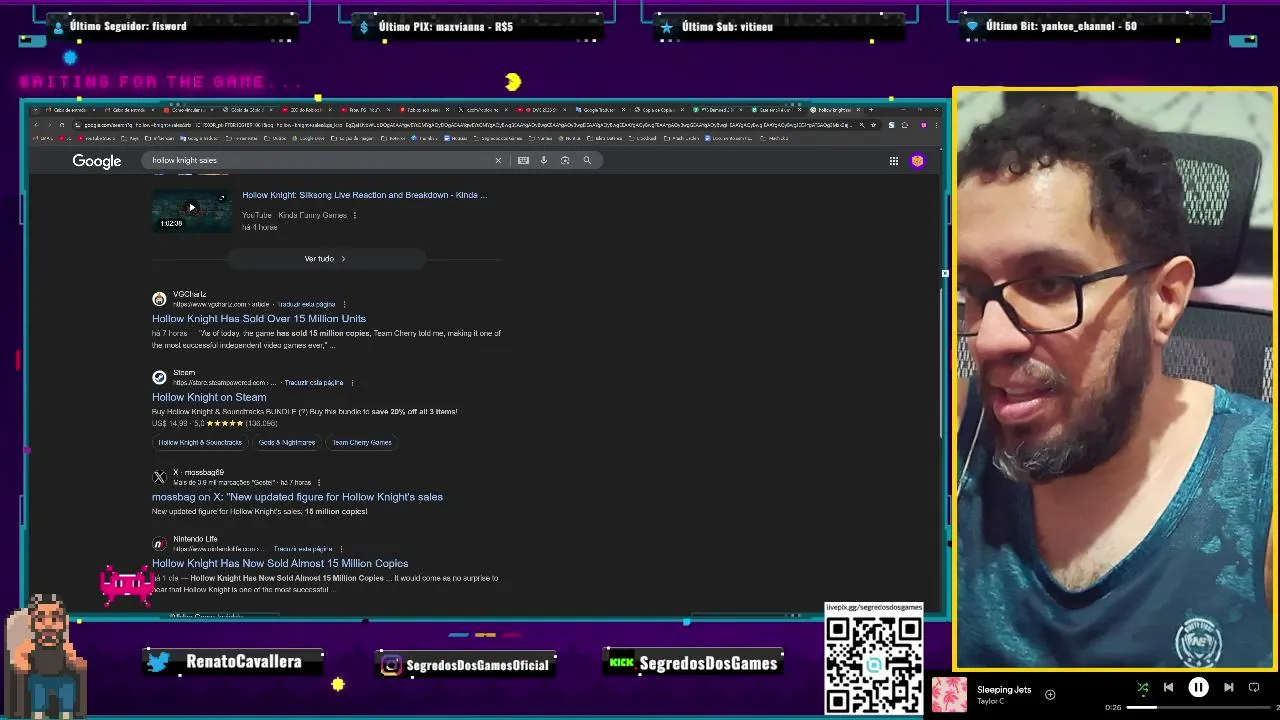Translate the Nintendo Life page link

303,549
